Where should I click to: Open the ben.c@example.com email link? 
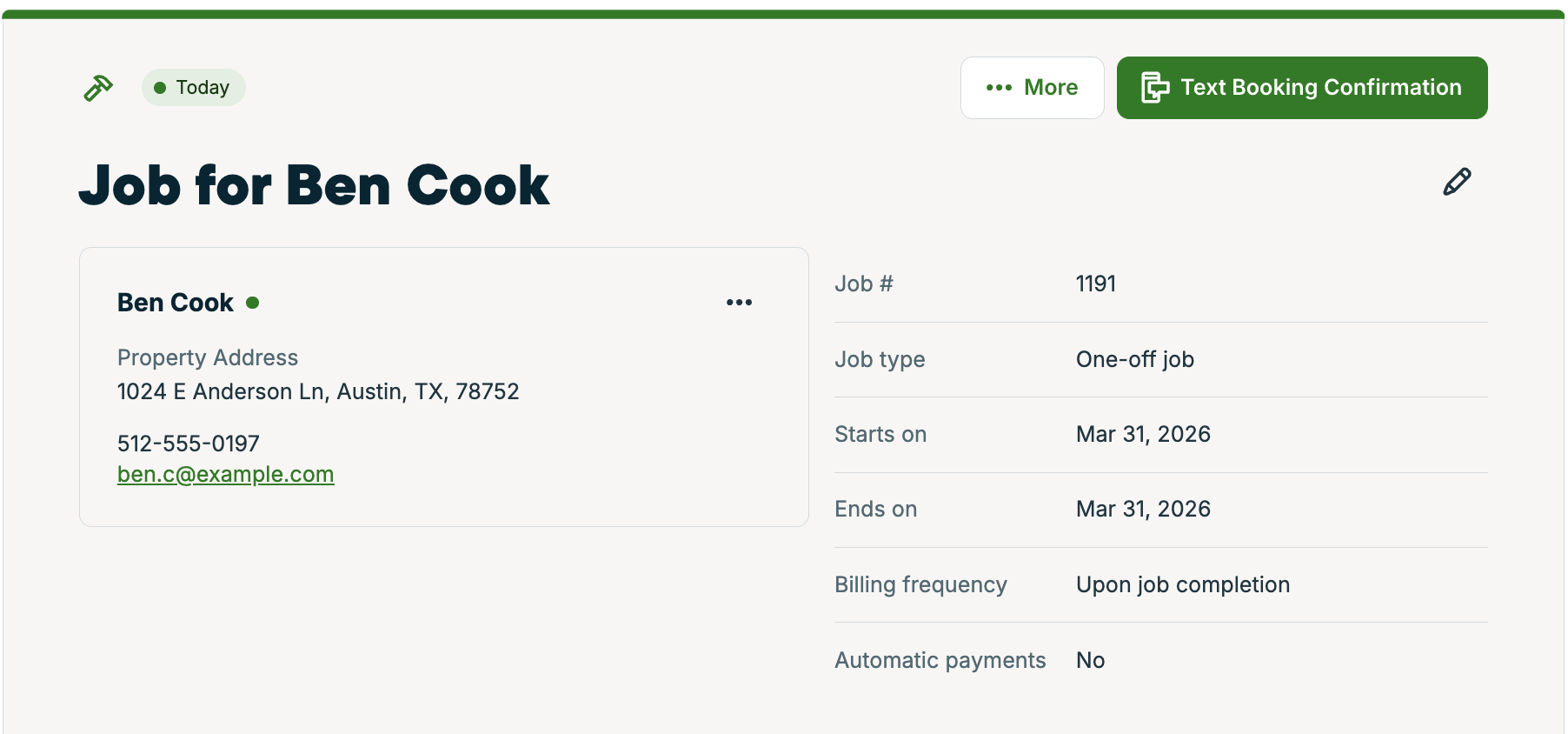(225, 474)
